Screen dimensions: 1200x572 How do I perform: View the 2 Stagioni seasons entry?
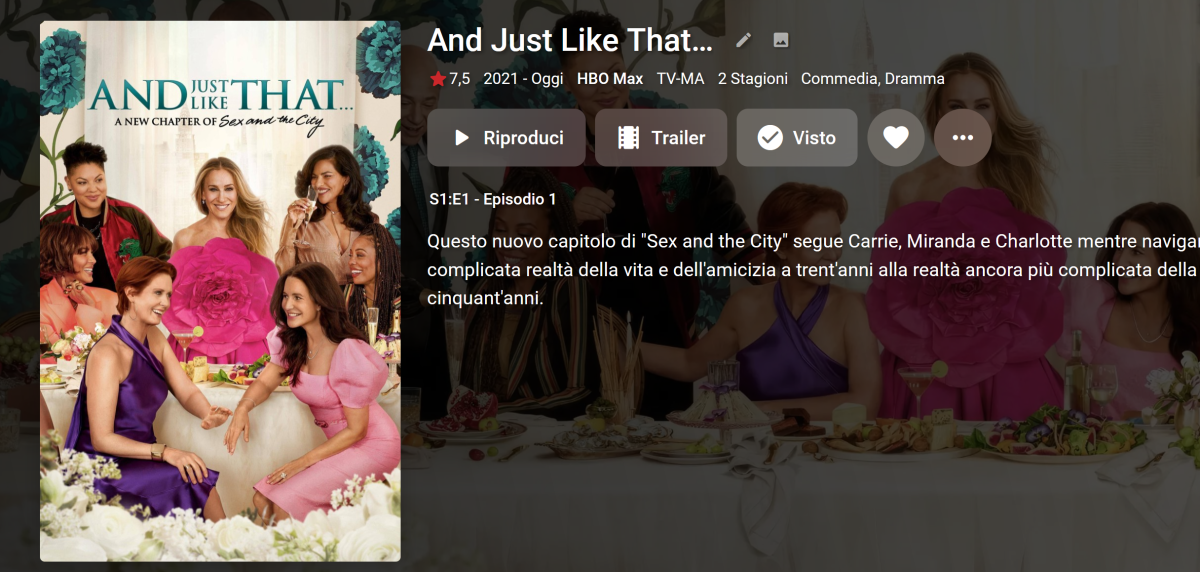click(x=753, y=79)
